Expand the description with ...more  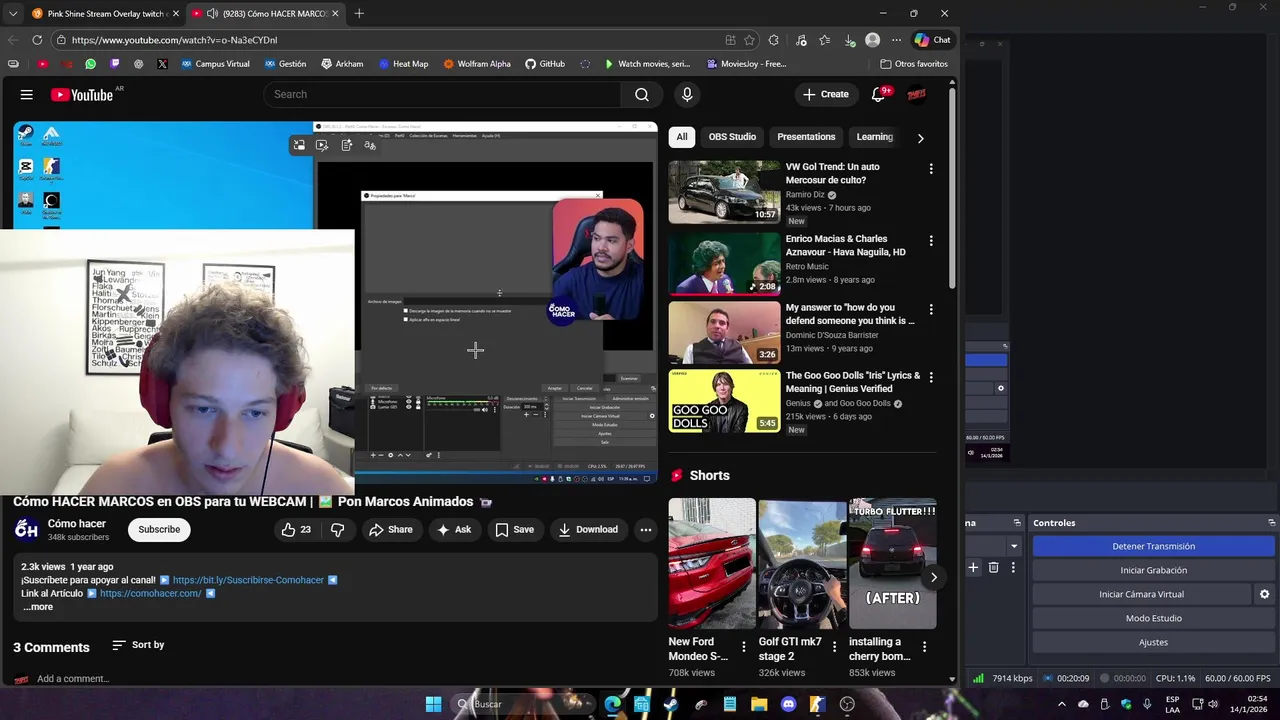click(38, 607)
